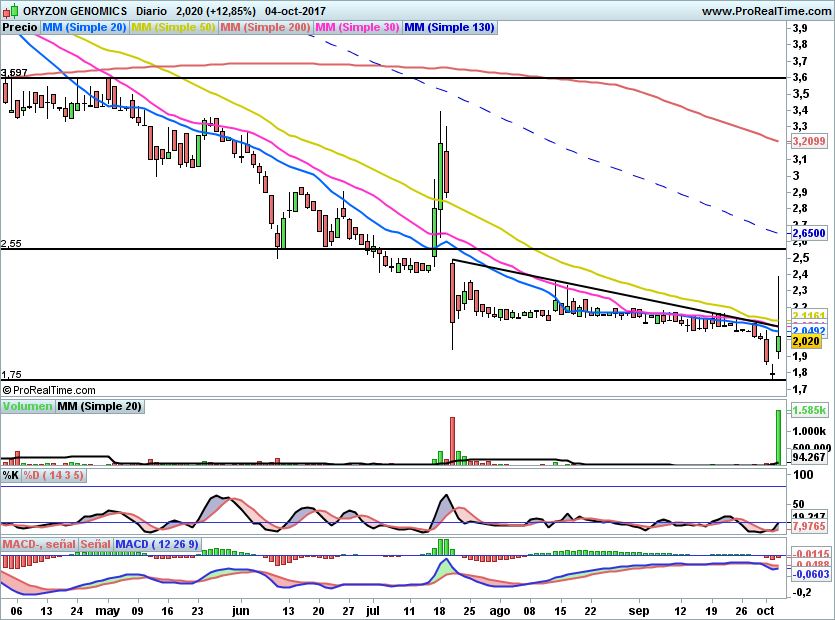The width and height of the screenshot is (835, 620).
Task: Open the %D (14 3 5) label
Action: [x=54, y=475]
